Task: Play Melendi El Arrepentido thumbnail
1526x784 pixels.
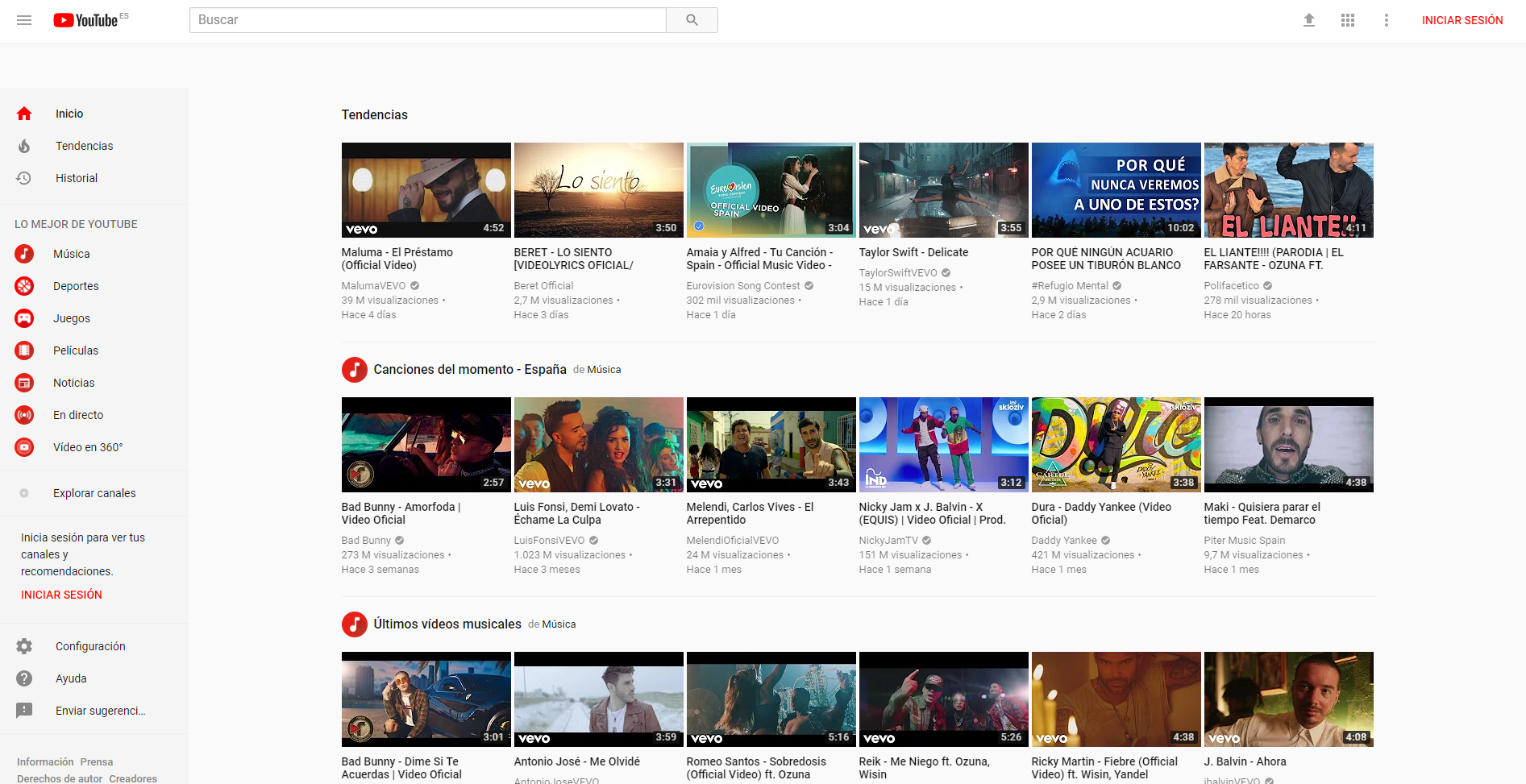Action: pyautogui.click(x=771, y=445)
